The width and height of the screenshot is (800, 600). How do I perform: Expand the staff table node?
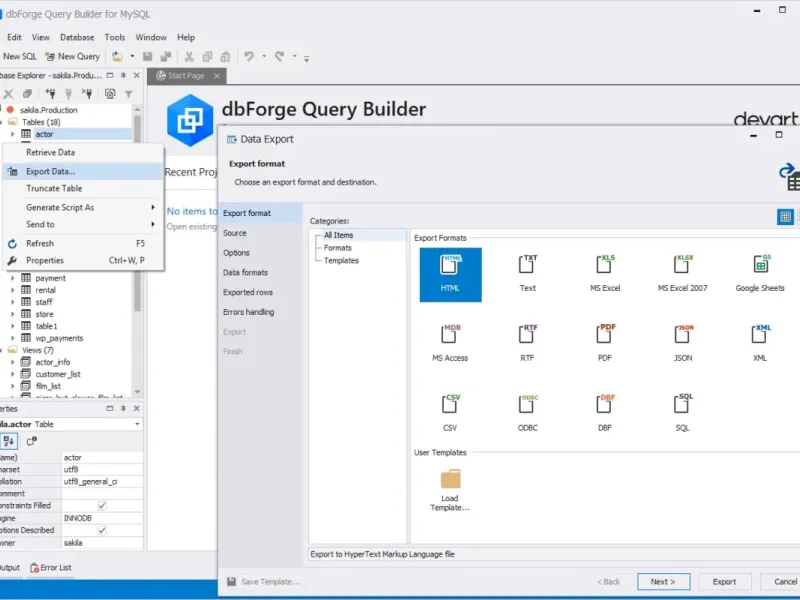click(12, 302)
